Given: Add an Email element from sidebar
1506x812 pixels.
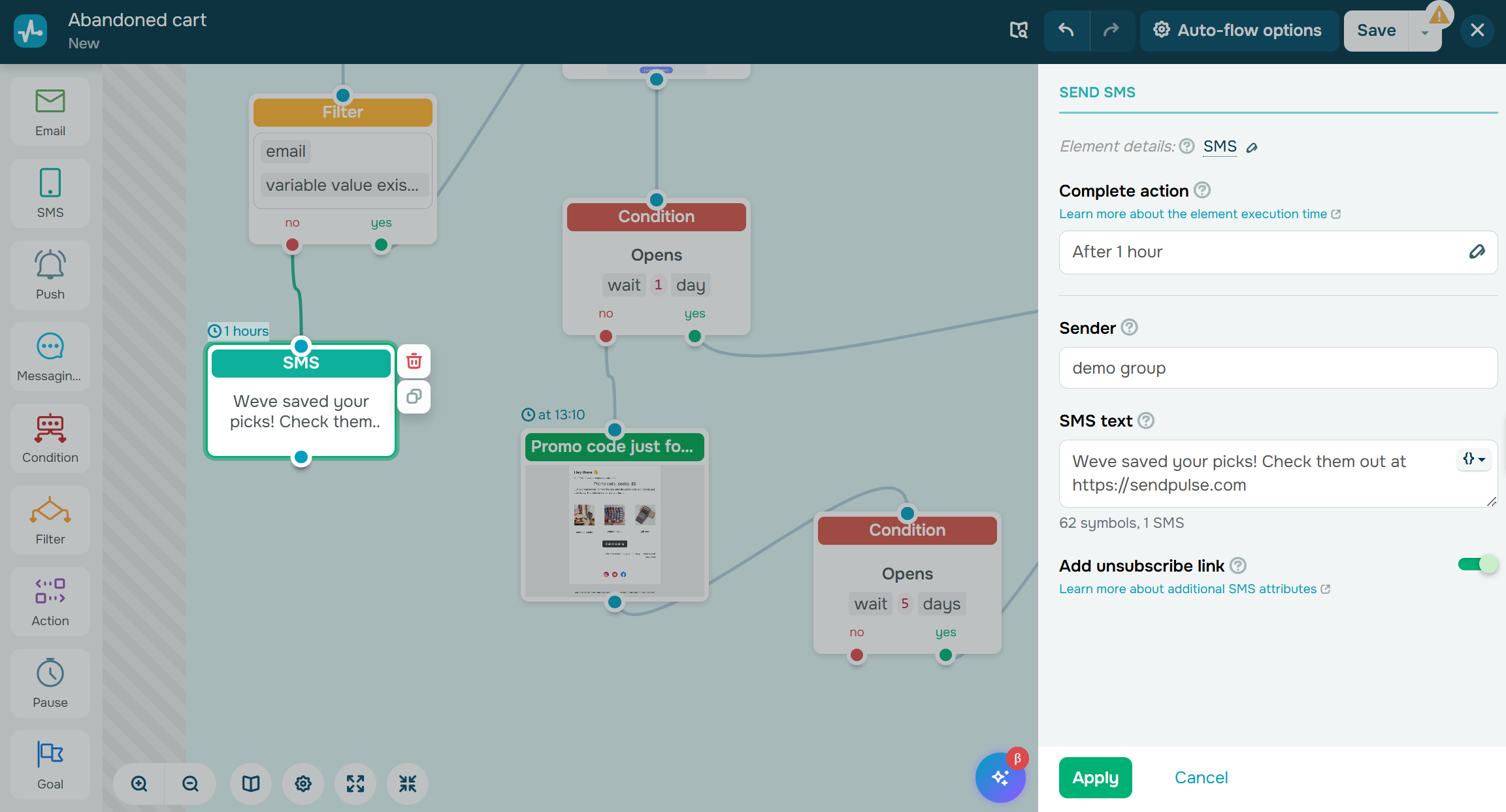Looking at the screenshot, I should click(x=50, y=112).
